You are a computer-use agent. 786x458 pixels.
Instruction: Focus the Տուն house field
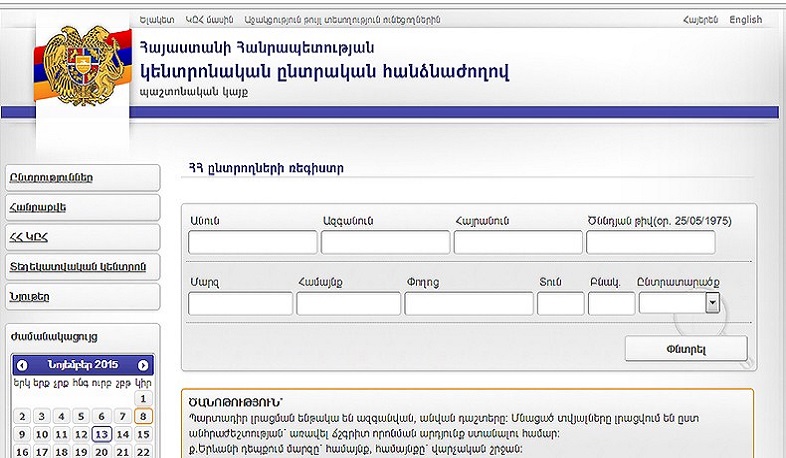[x=560, y=304]
